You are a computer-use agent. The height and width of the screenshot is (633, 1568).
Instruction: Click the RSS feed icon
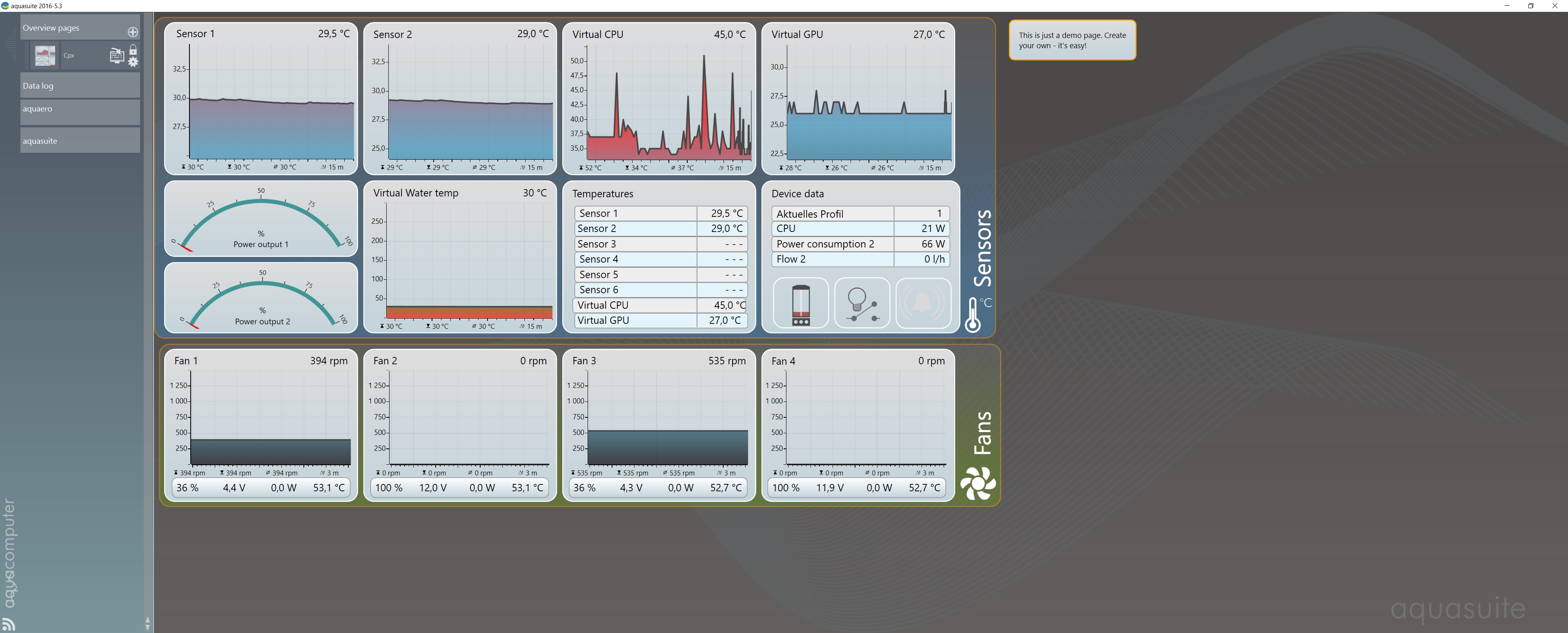tap(9, 624)
